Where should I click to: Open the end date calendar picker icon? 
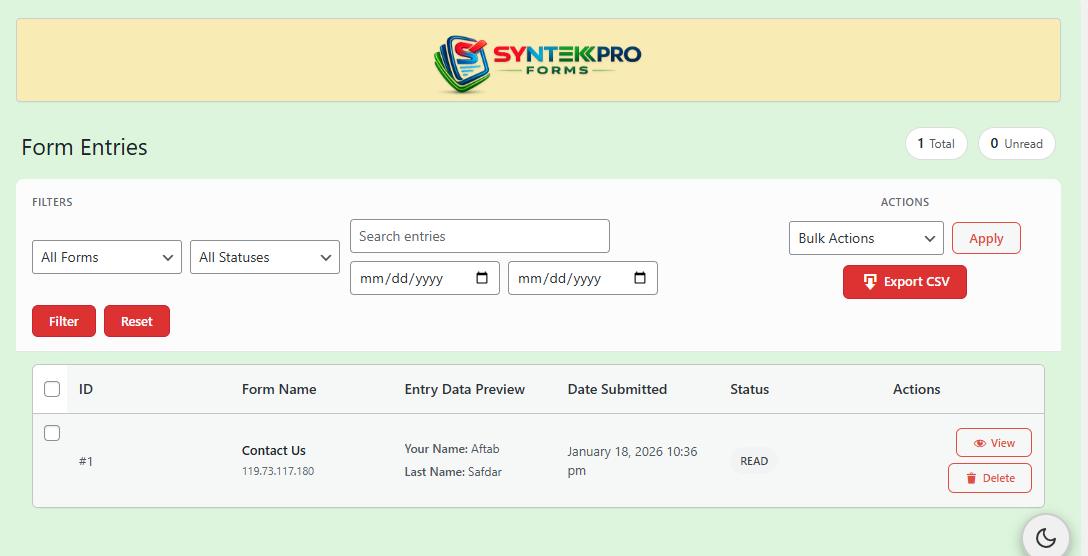point(640,278)
